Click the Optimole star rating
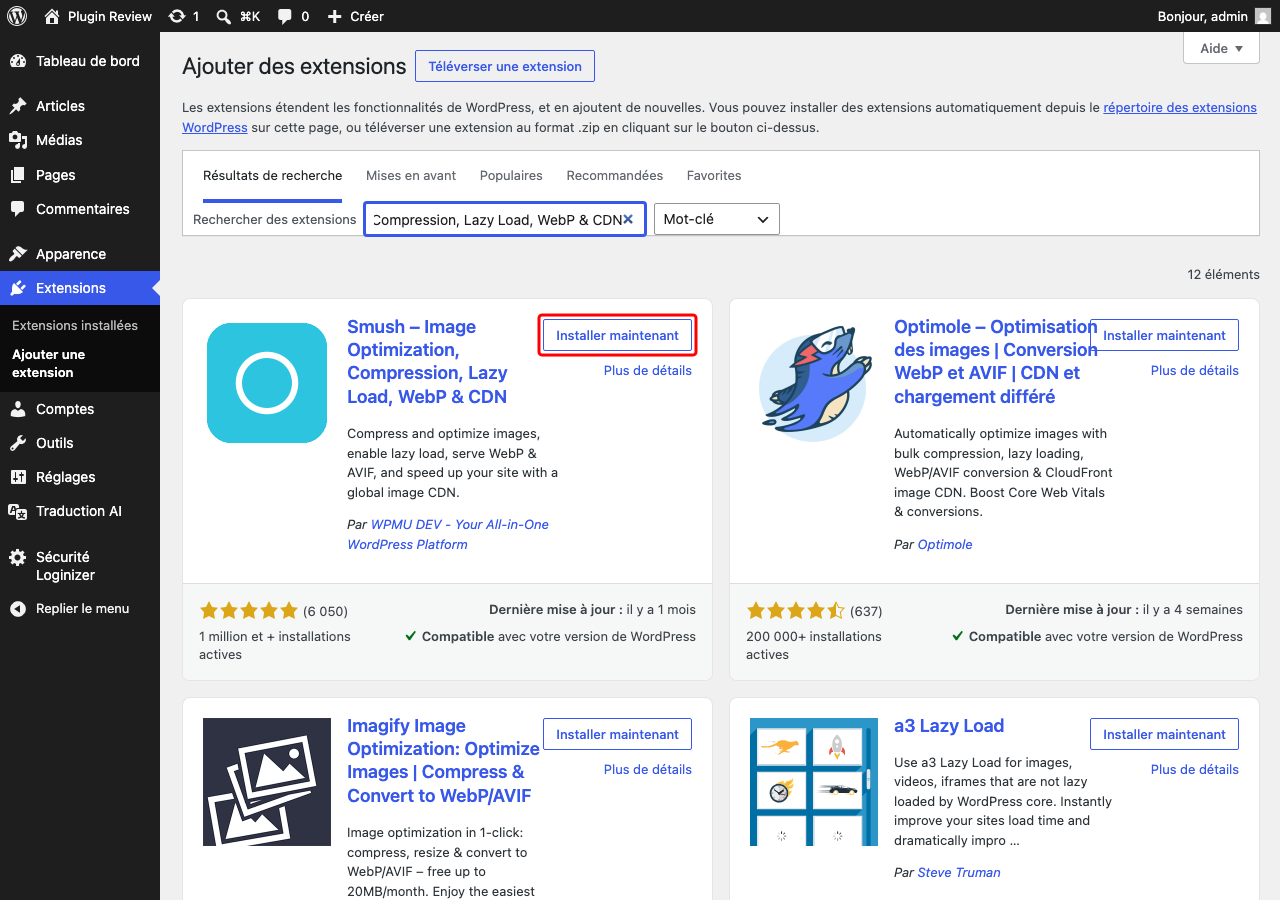This screenshot has width=1280, height=900. click(x=795, y=611)
